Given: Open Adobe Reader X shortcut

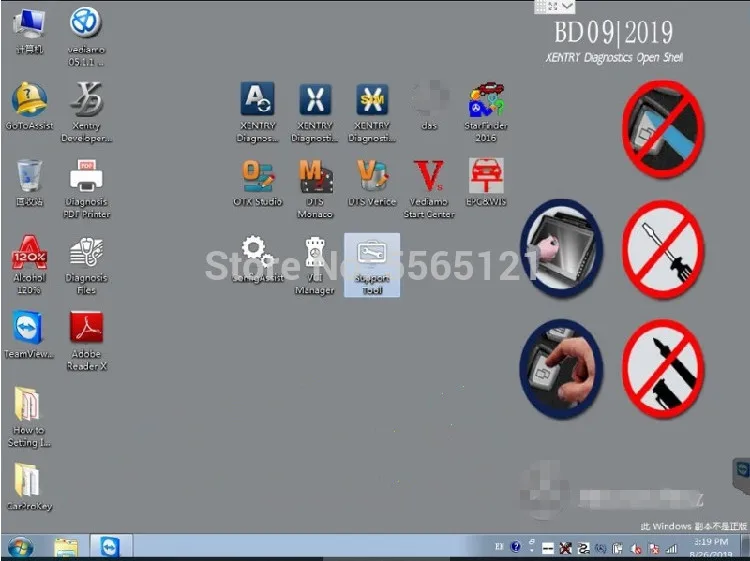Looking at the screenshot, I should tap(87, 341).
